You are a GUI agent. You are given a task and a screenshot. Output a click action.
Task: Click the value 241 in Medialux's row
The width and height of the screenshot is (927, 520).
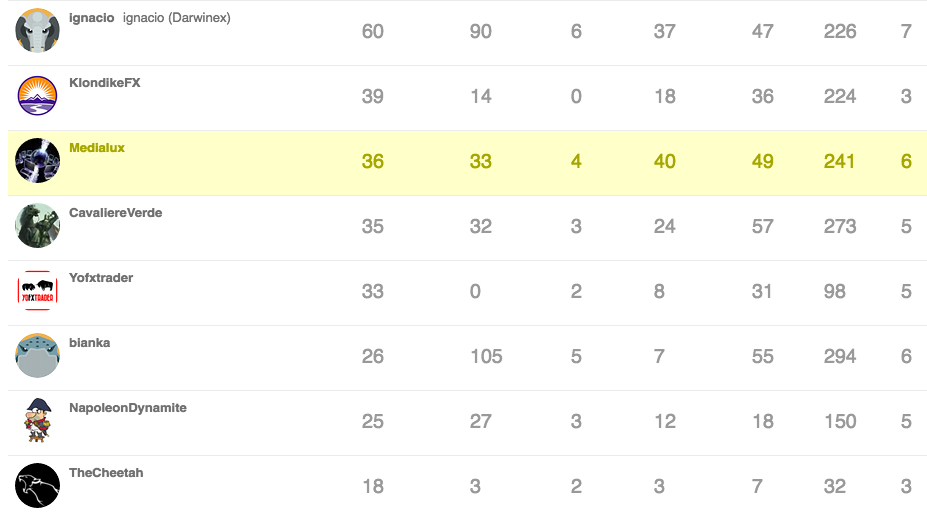coord(839,162)
